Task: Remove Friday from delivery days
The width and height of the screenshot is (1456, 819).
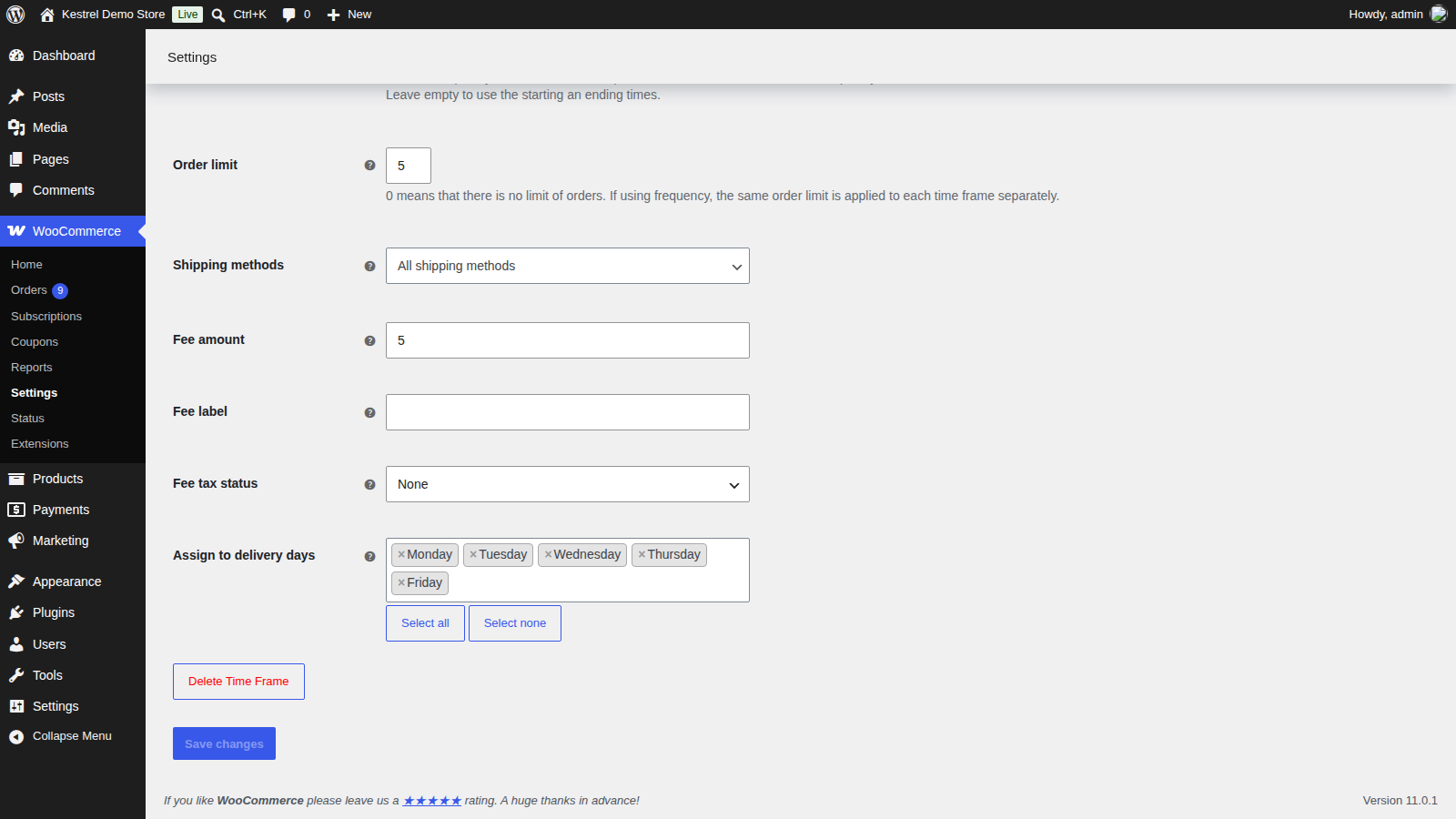Action: click(x=401, y=582)
